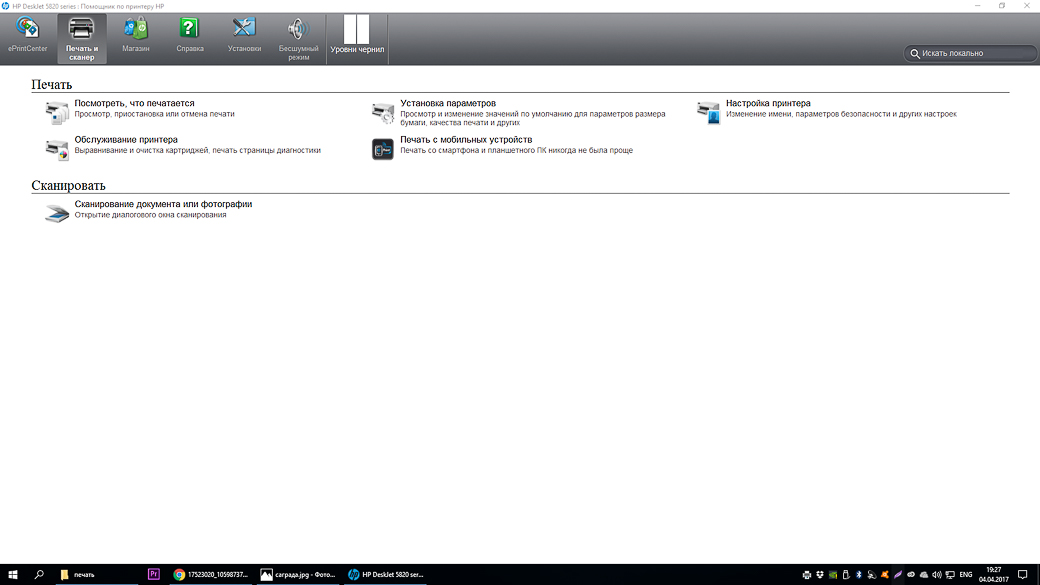This screenshot has width=1040, height=585.
Task: Select the Печать и сканер toolbar tab
Action: click(x=82, y=39)
